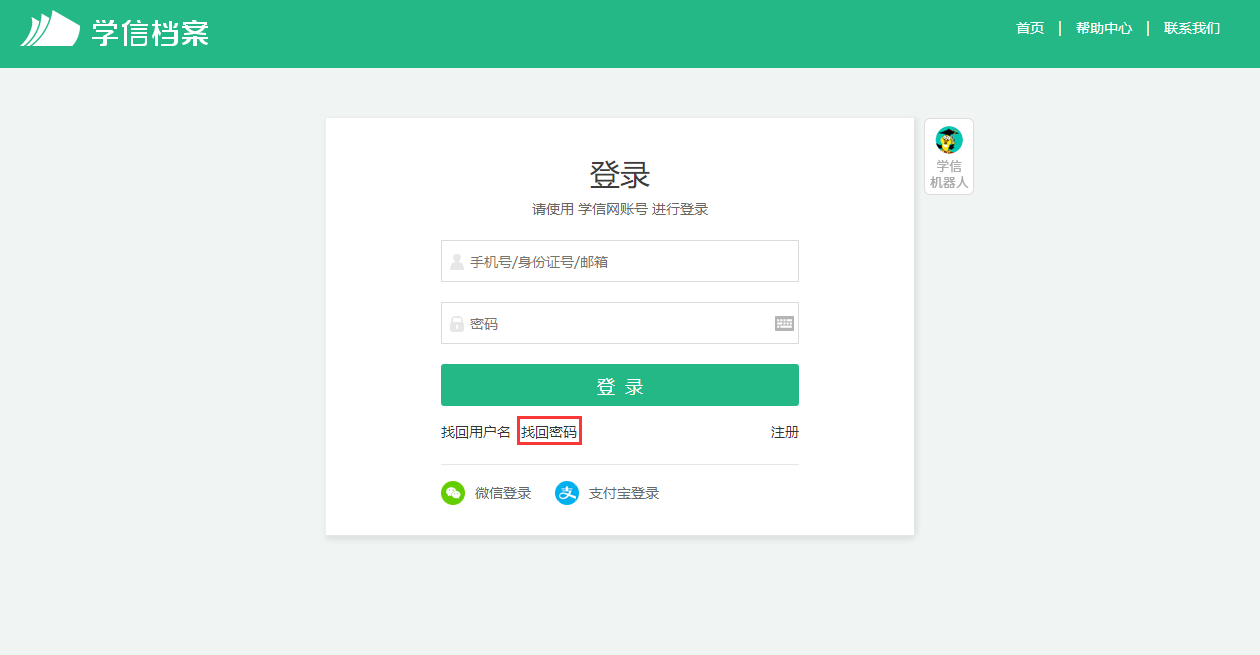
Task: Click the 学信机器人 text label
Action: click(949, 174)
